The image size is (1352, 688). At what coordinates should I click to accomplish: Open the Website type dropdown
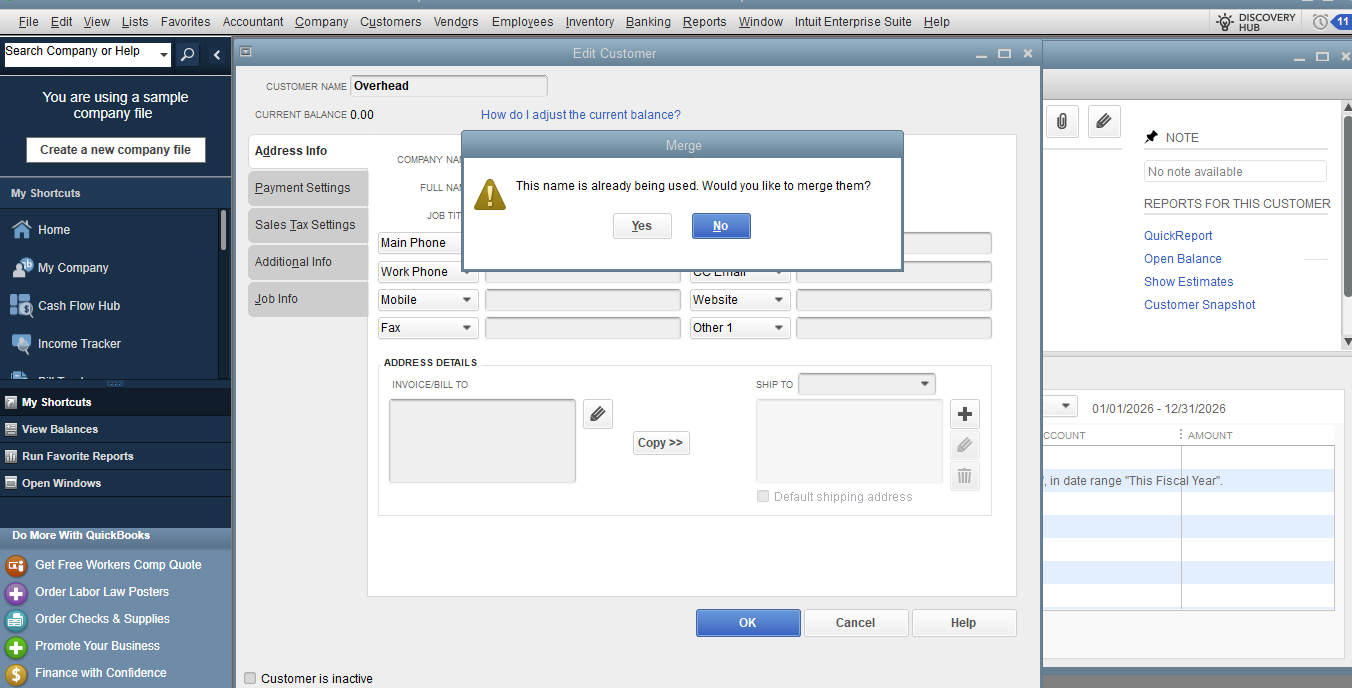click(x=779, y=300)
